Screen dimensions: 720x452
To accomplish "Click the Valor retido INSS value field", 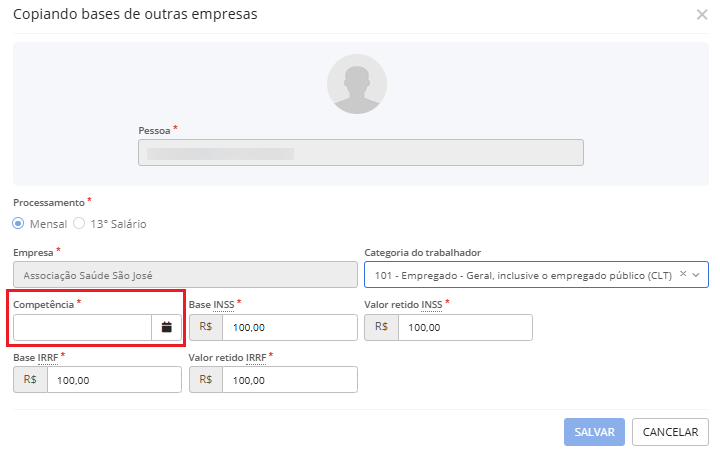I will point(464,327).
